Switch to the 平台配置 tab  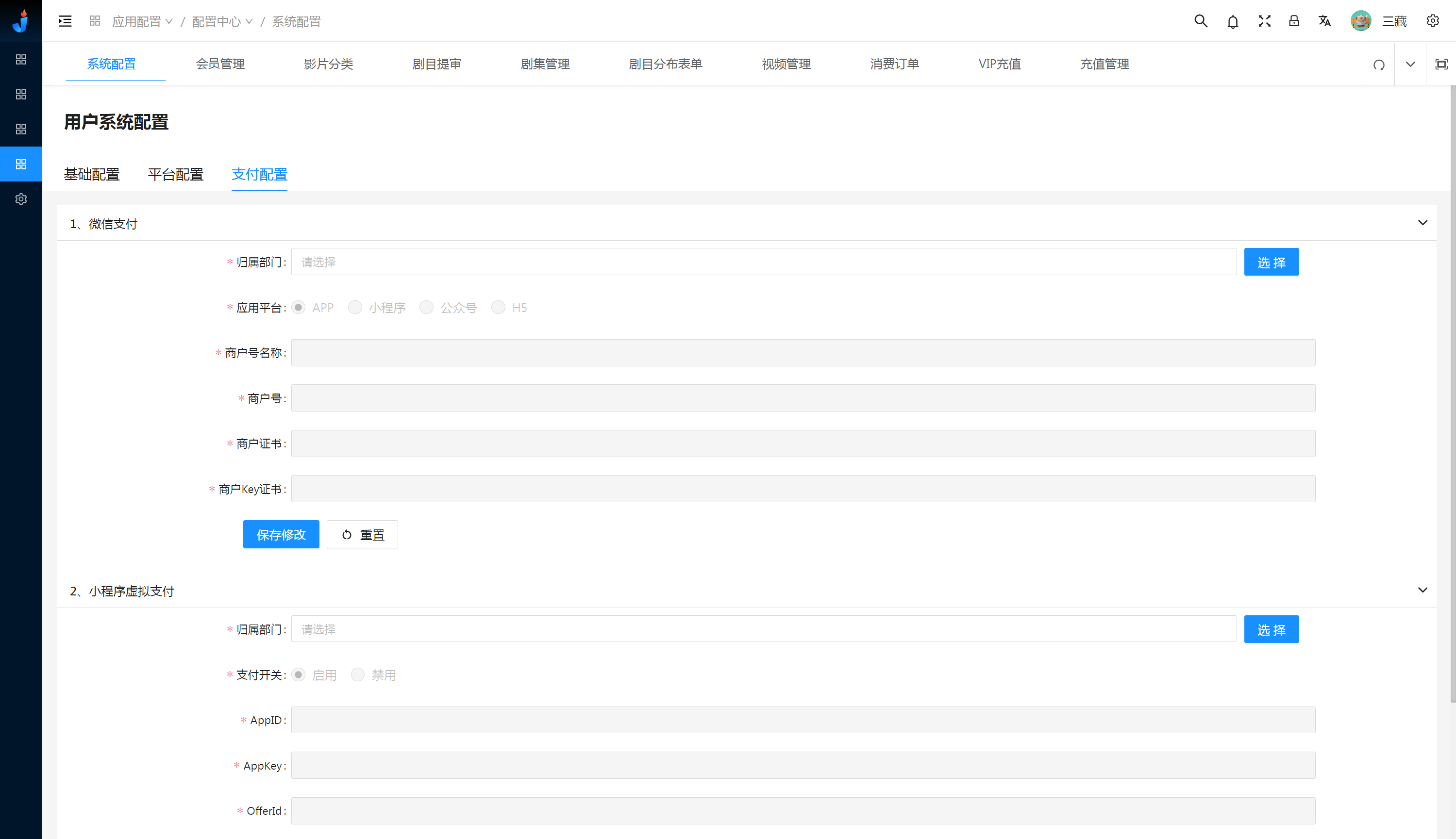(x=175, y=174)
